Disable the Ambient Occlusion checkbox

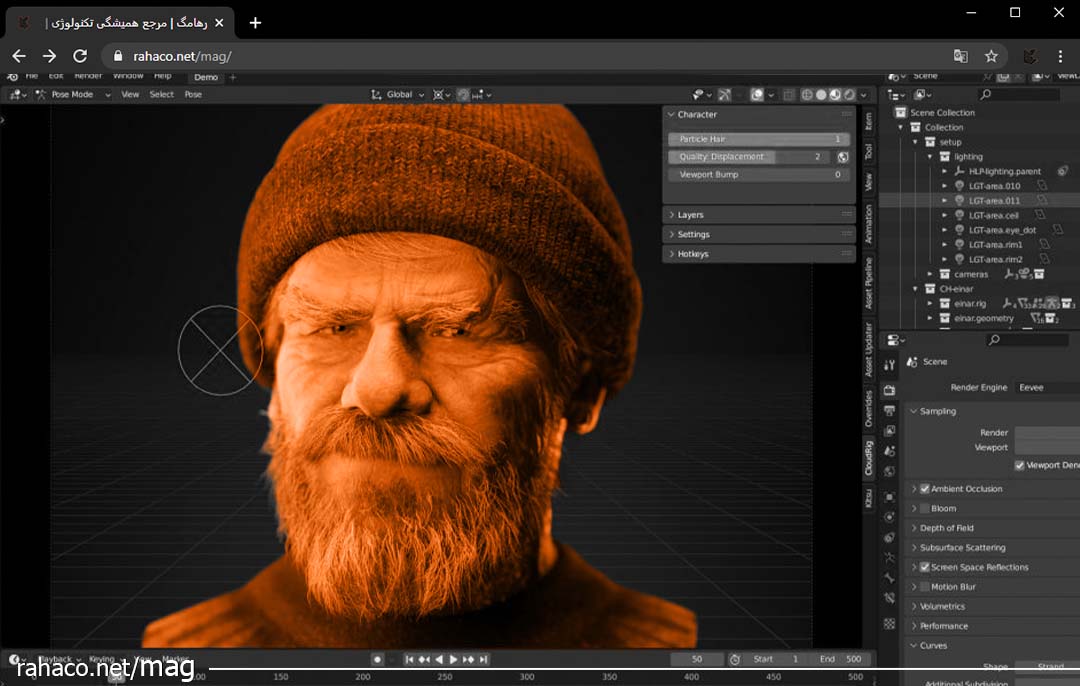point(925,489)
